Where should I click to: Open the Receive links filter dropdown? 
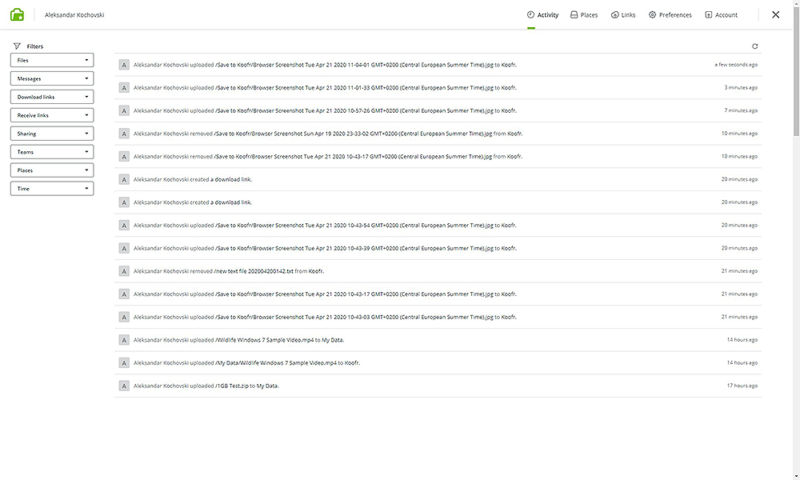point(52,115)
